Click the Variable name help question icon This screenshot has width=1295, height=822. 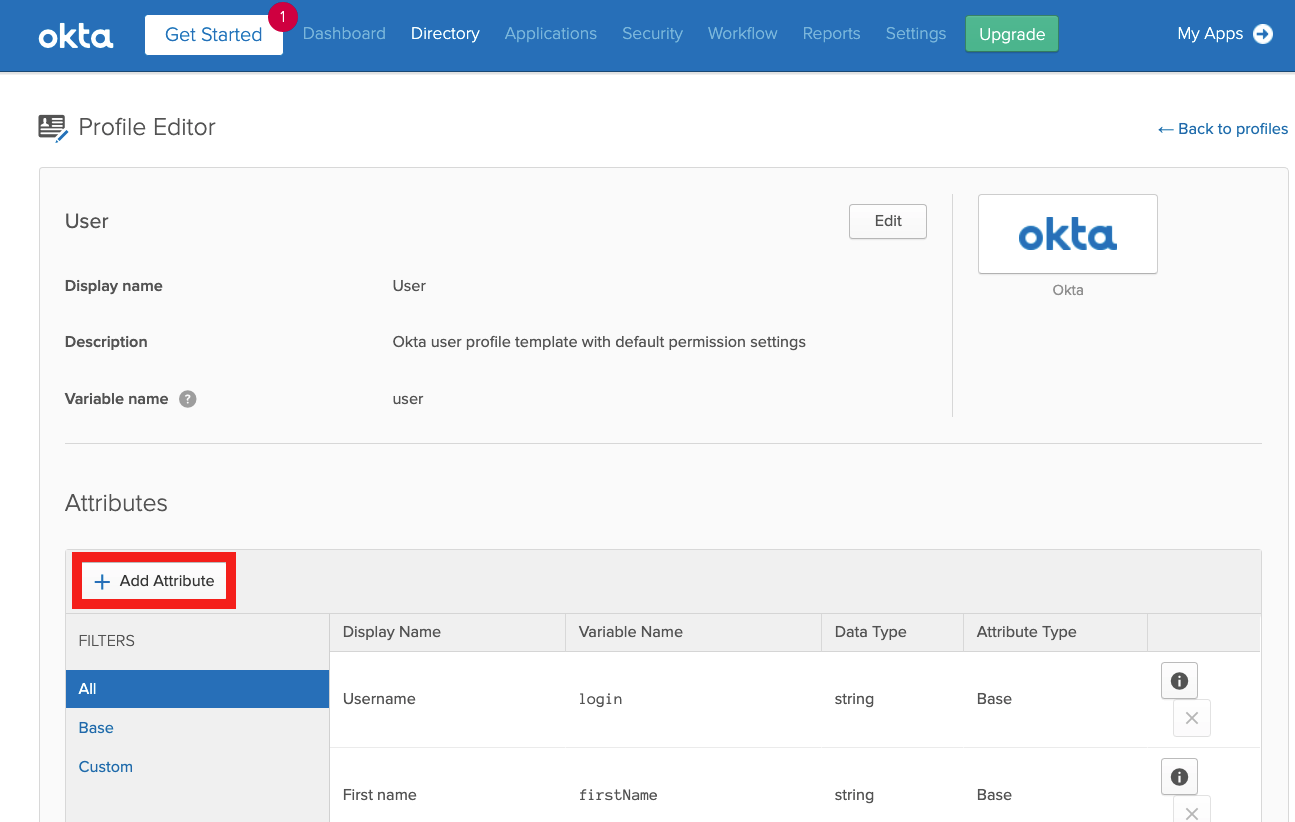[x=187, y=399]
